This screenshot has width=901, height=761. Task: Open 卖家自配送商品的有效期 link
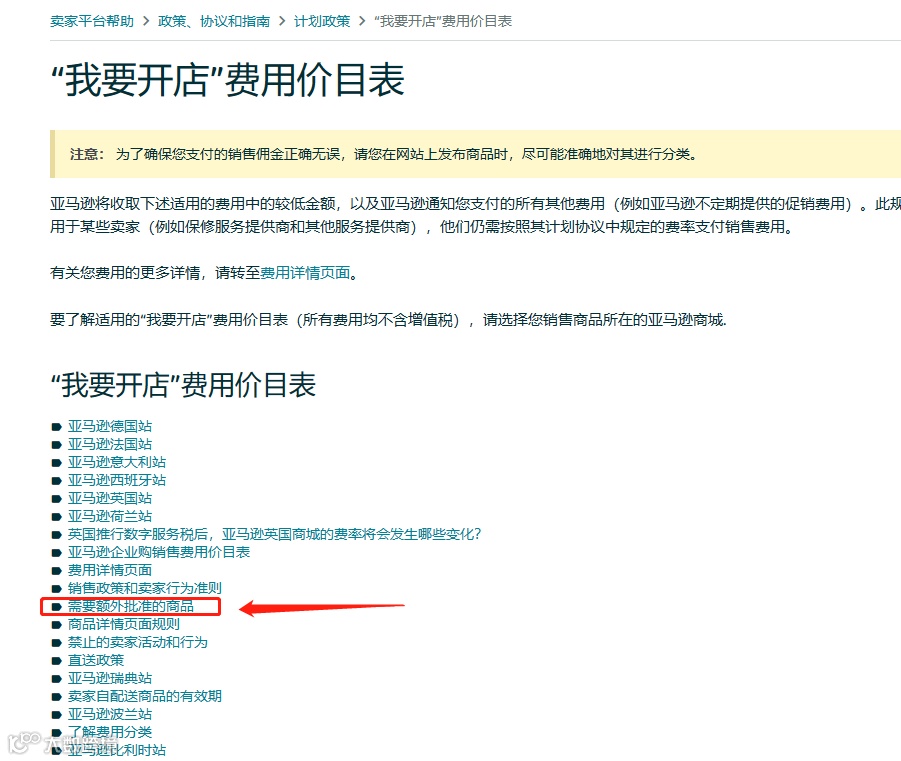[145, 695]
